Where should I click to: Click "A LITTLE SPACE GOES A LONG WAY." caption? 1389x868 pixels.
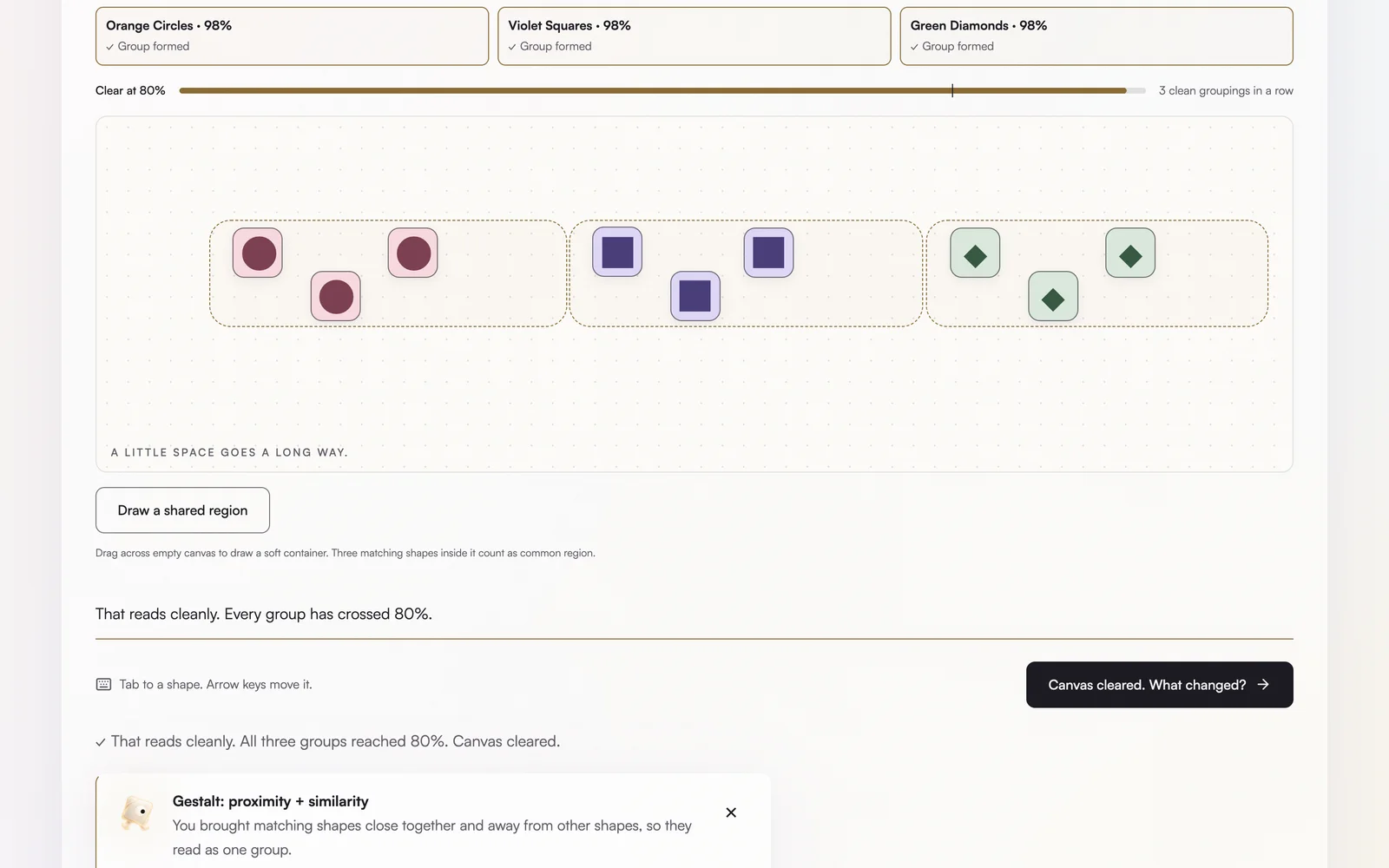click(229, 452)
